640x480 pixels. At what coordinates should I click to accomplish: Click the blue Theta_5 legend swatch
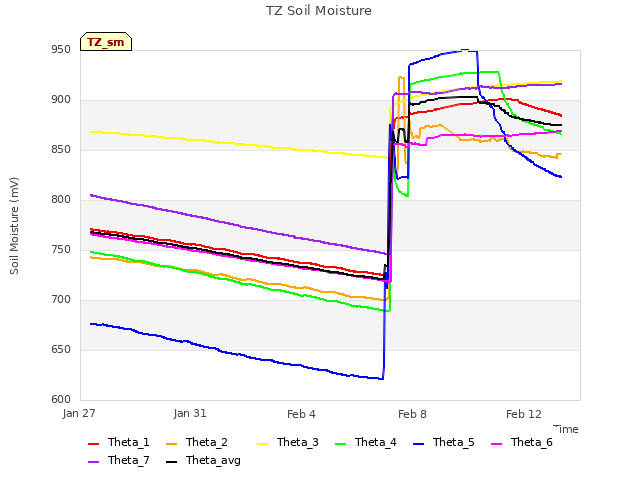pyautogui.click(x=418, y=444)
